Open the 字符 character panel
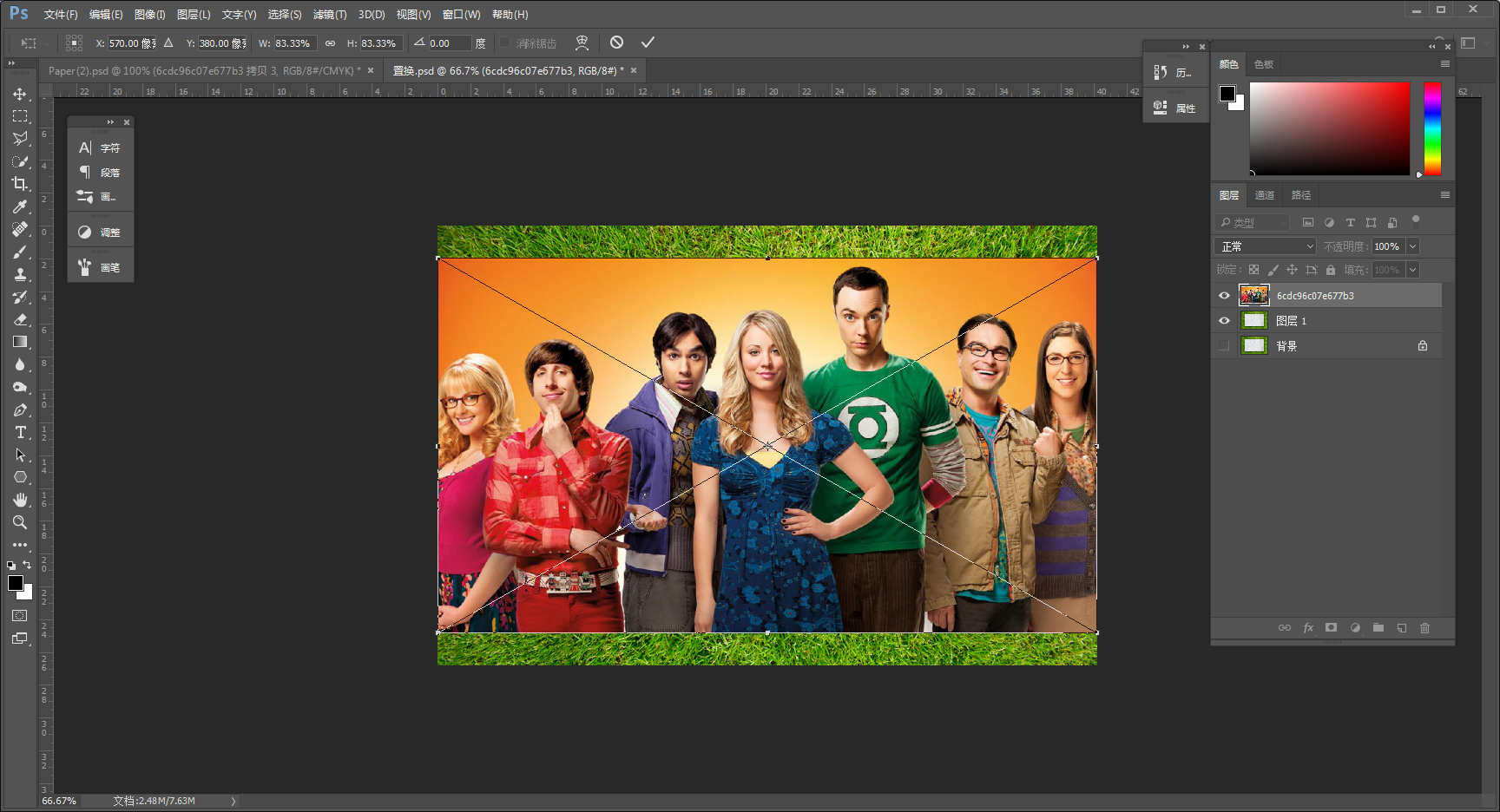The image size is (1500, 812). pyautogui.click(x=101, y=148)
